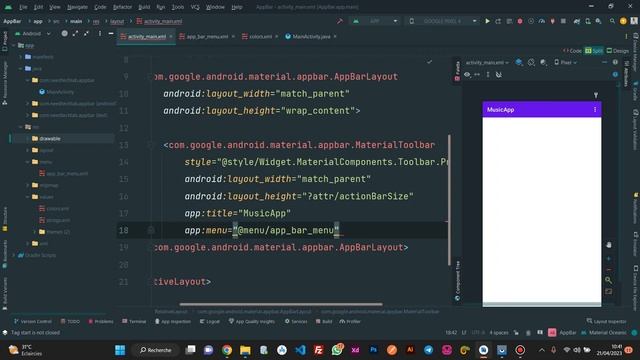Image resolution: width=640 pixels, height=360 pixels.
Task: Open the app run configuration dropdown
Action: pyautogui.click(x=375, y=21)
